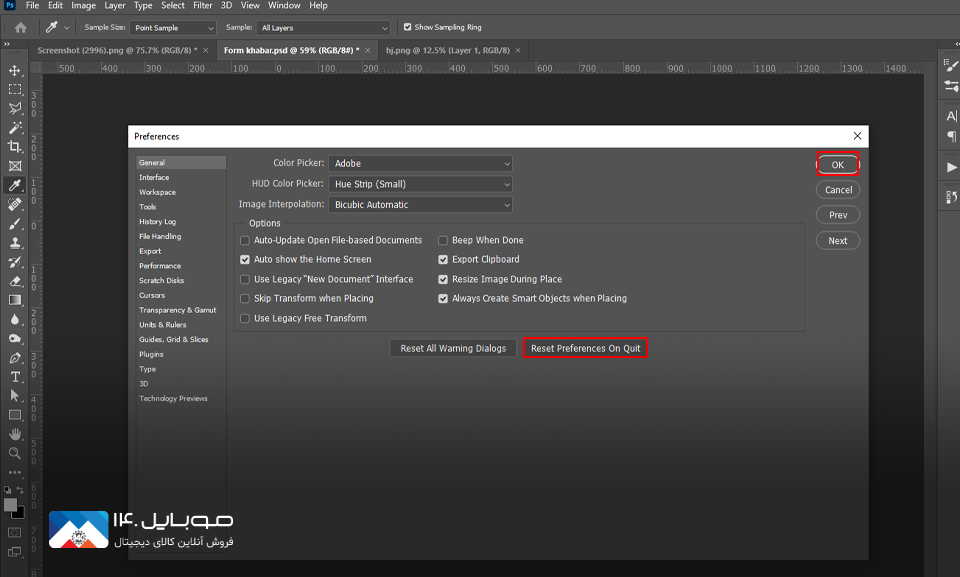This screenshot has height=577, width=960.
Task: Select the Polygonal Lasso tool
Action: 15,108
